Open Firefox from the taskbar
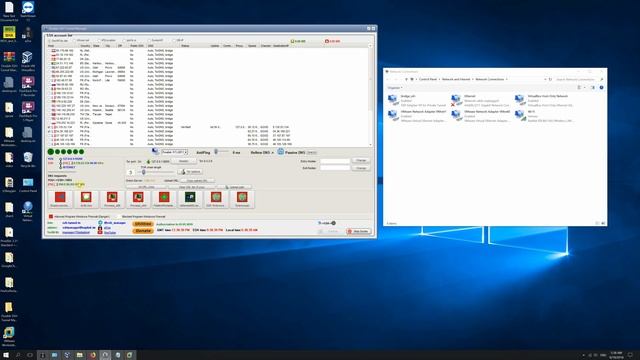The image size is (640, 360). coord(93,355)
